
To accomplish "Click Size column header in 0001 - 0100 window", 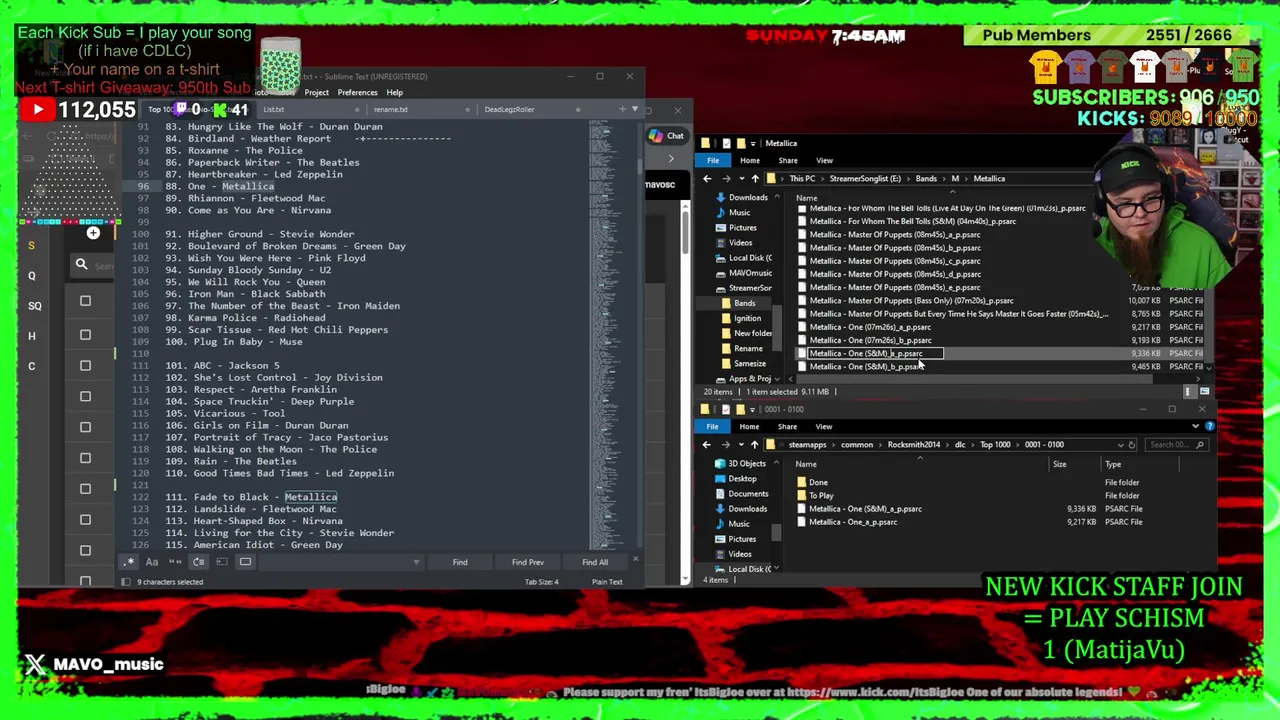I will [x=1059, y=464].
